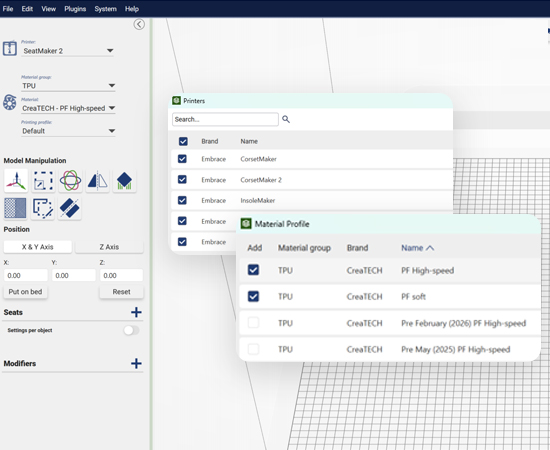Check Pre May (2025) PF High-speed checkbox
The image size is (550, 450).
(253, 349)
